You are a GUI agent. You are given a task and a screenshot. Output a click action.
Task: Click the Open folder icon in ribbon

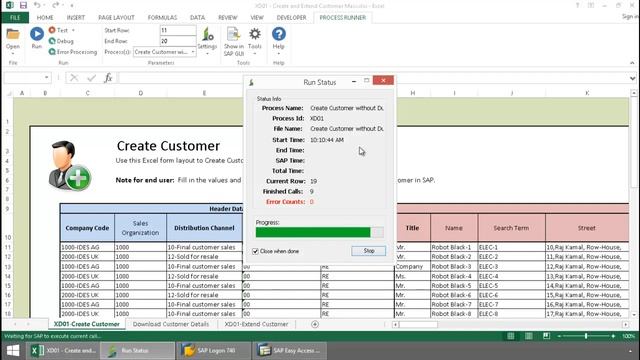coord(13,34)
